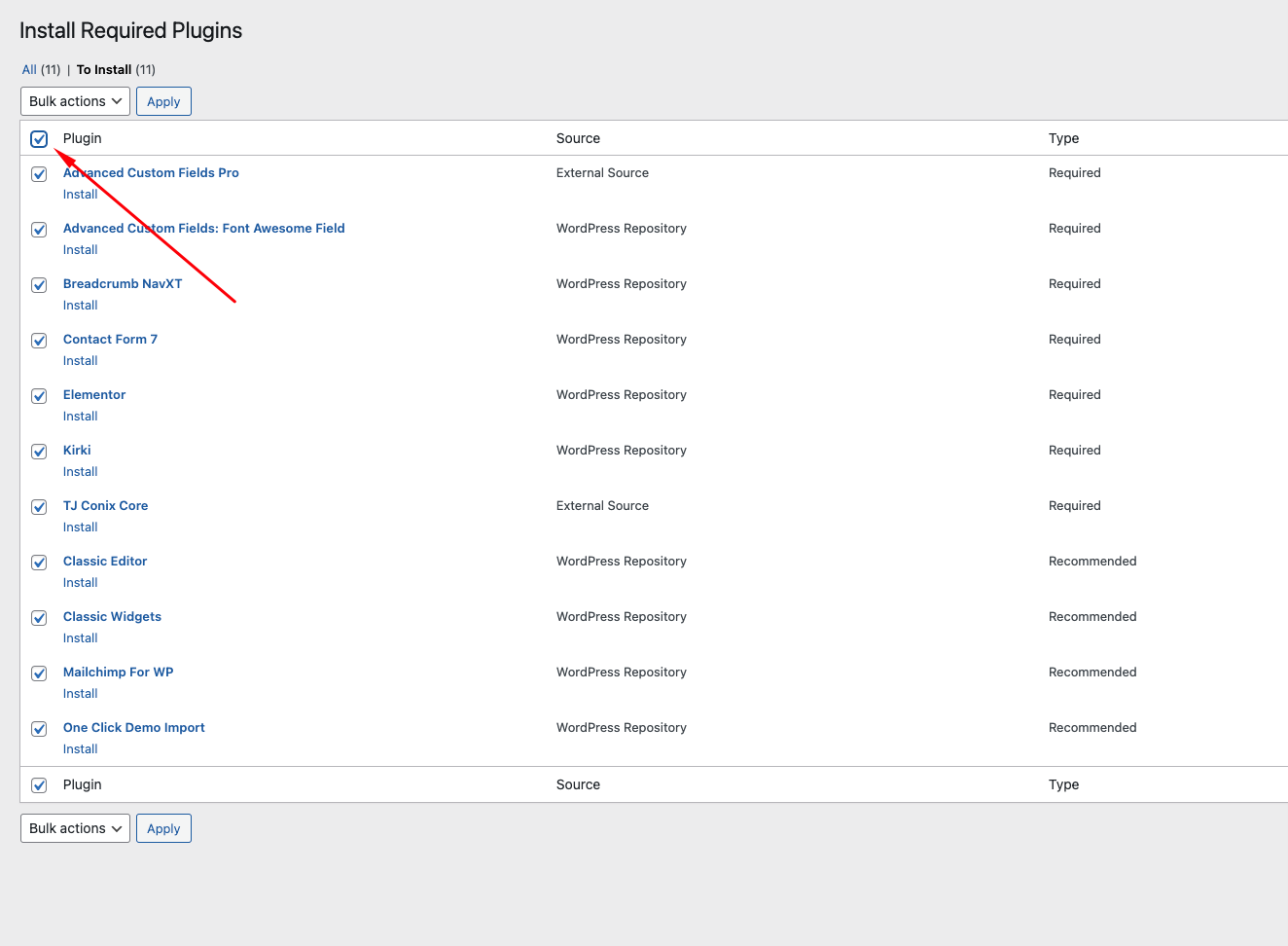Click Recommended in Mailchimp For WP row
Image resolution: width=1288 pixels, height=946 pixels.
click(x=1092, y=672)
